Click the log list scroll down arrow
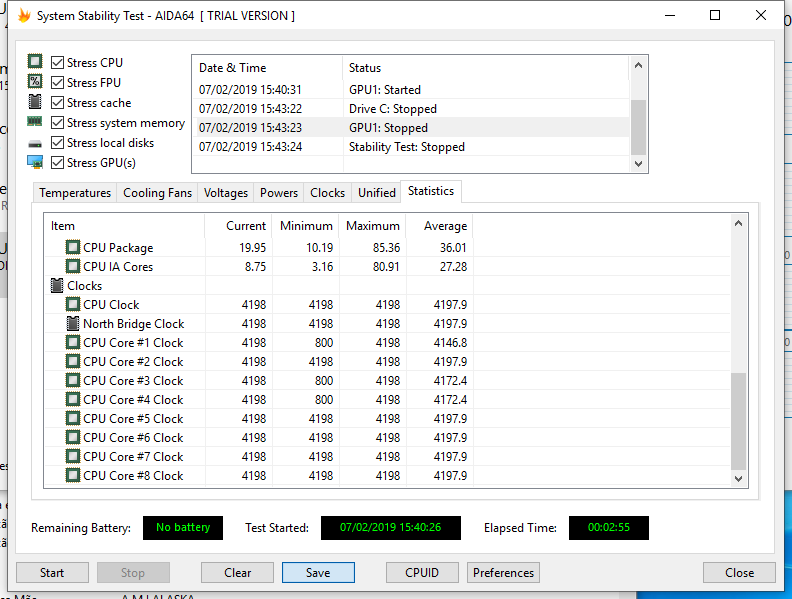Viewport: 792px width, 599px height. [638, 164]
